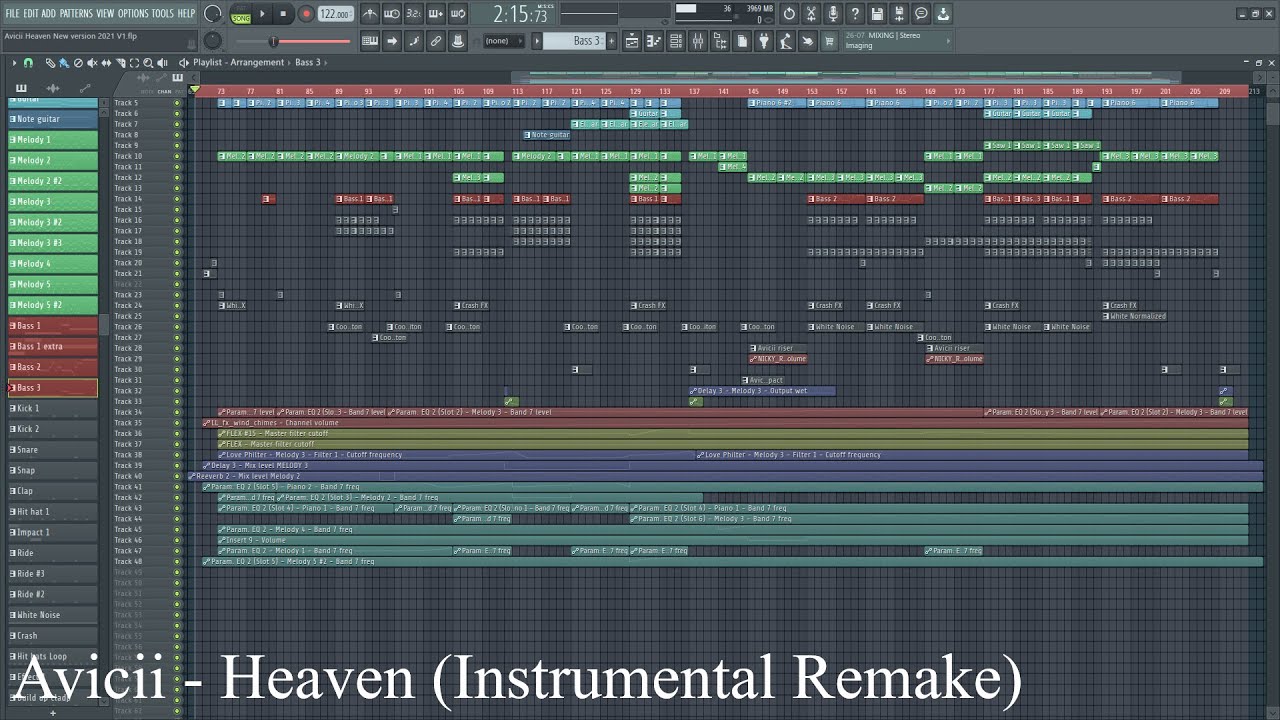Select the Slip tool in playlist toolbar

106,62
